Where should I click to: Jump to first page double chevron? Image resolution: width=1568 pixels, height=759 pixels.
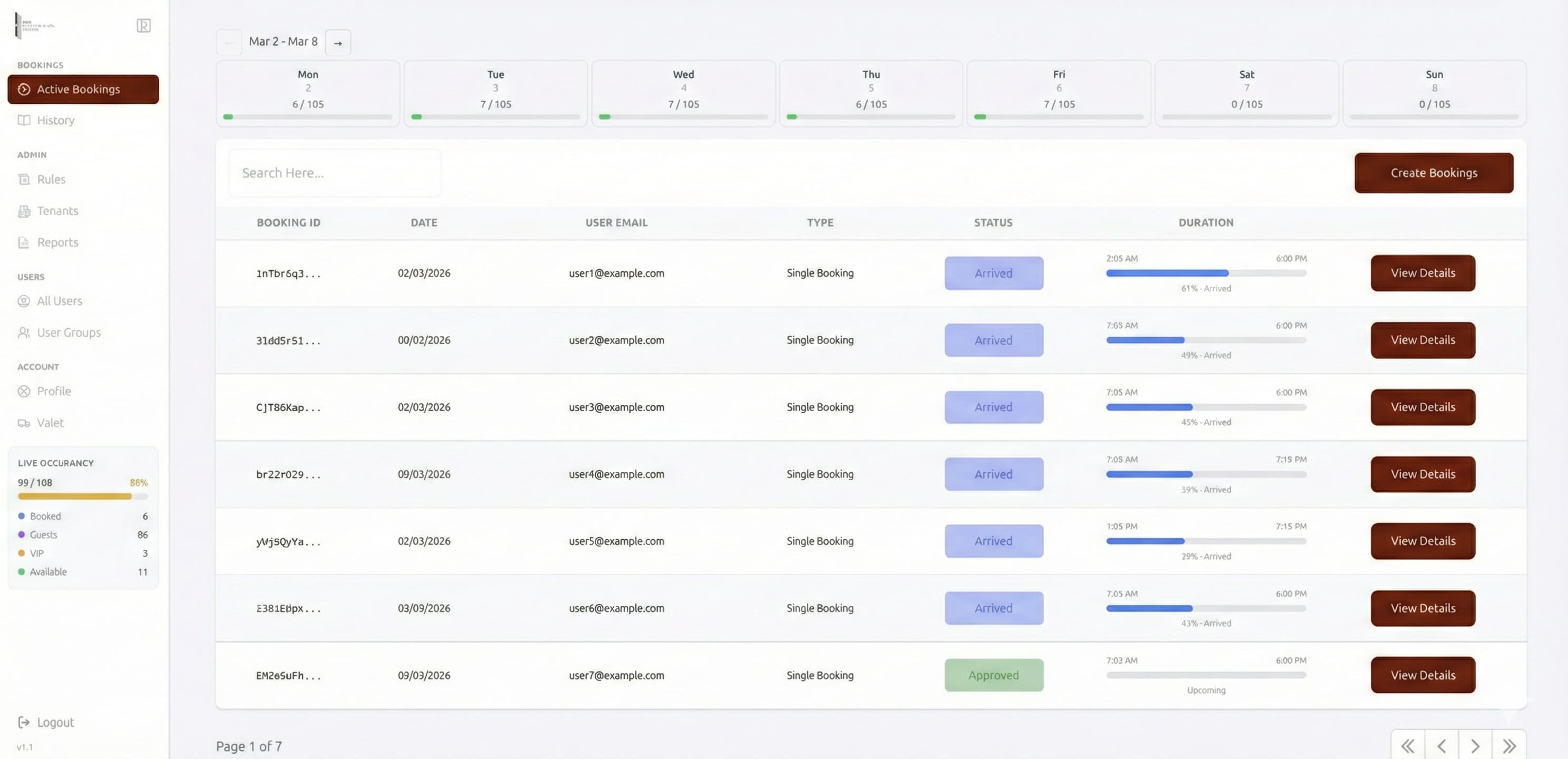click(1407, 746)
